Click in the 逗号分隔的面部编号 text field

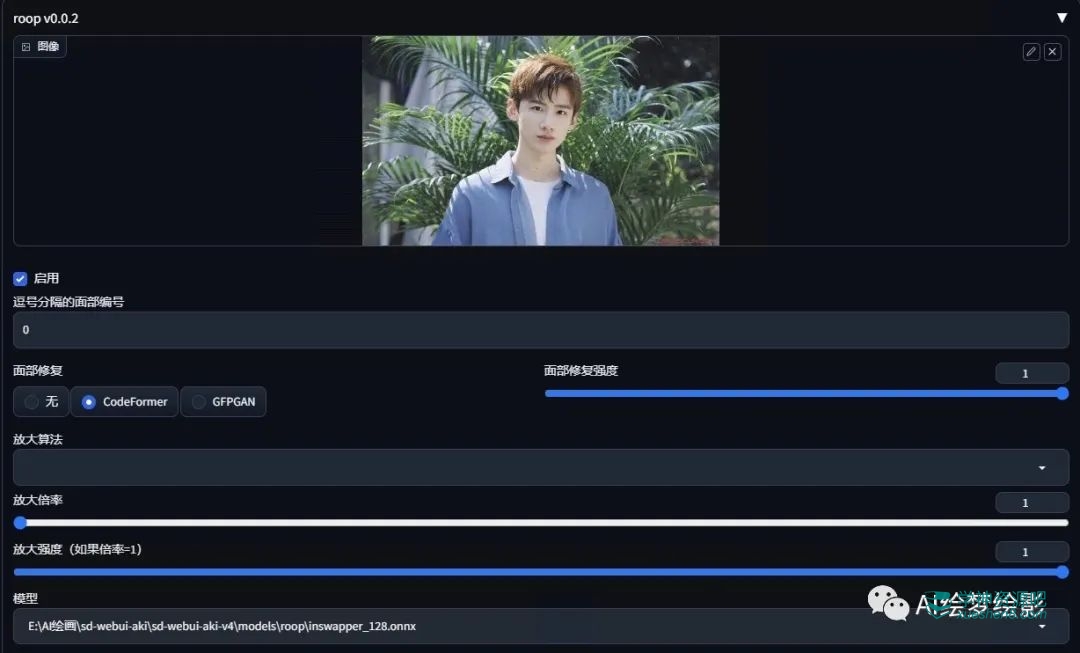tap(540, 330)
